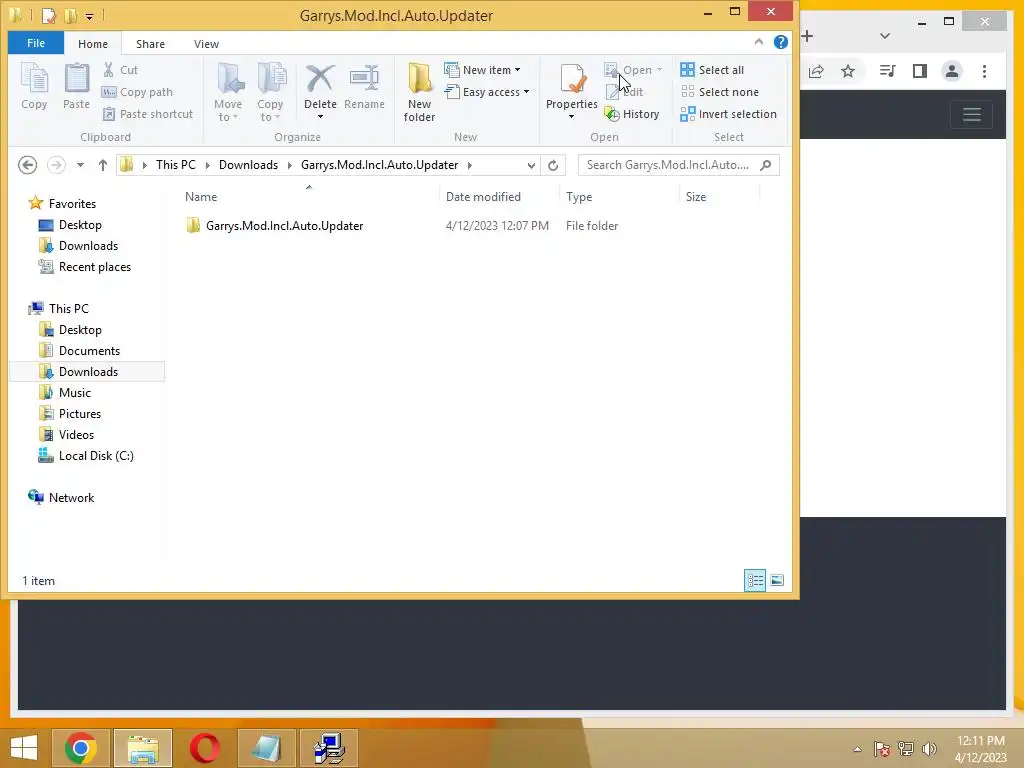
Task: Choose Paste shortcut in the ribbon
Action: pyautogui.click(x=148, y=114)
